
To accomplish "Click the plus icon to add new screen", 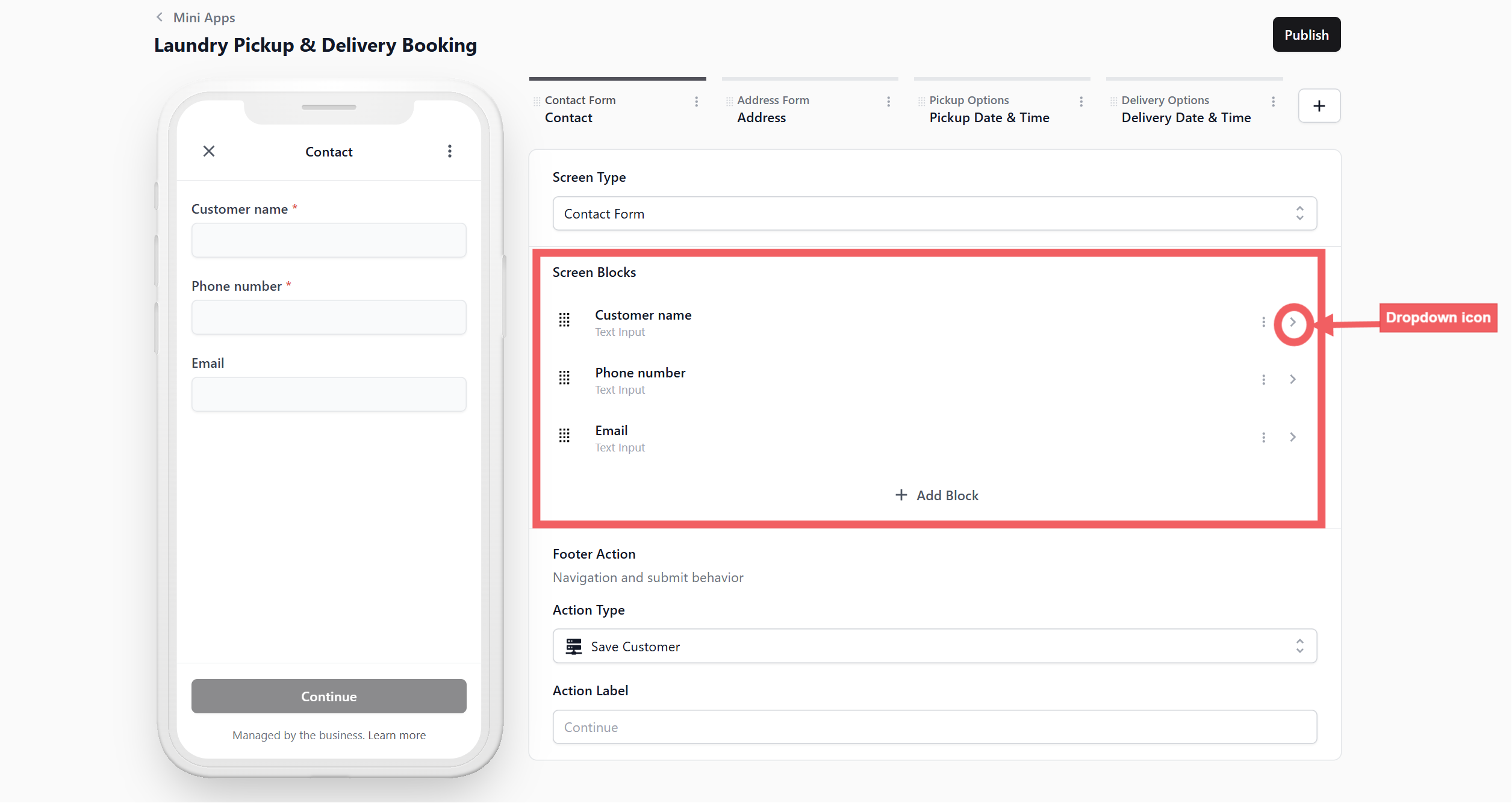I will [x=1319, y=106].
